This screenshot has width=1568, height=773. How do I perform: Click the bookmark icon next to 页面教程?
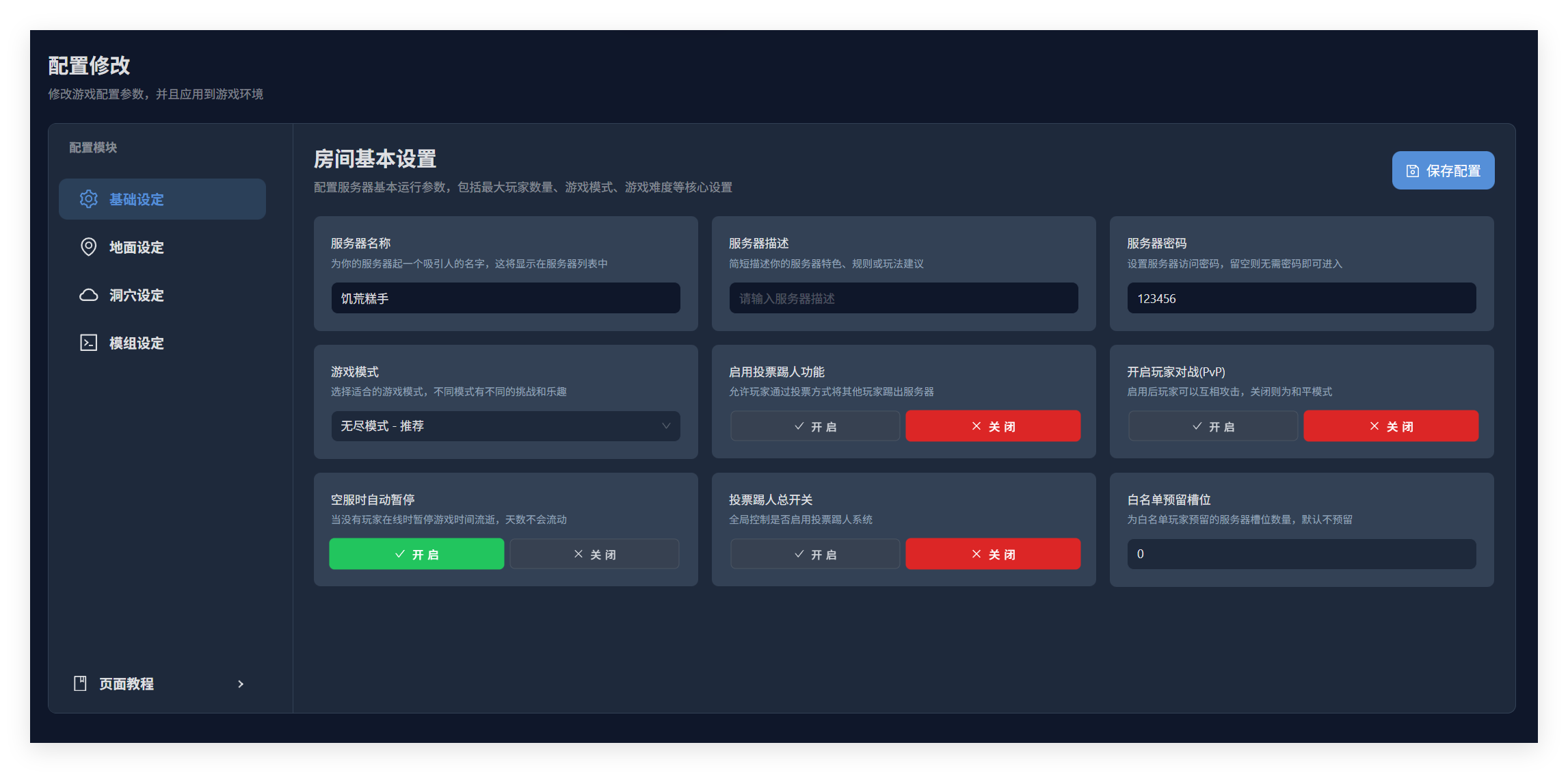pyautogui.click(x=80, y=683)
